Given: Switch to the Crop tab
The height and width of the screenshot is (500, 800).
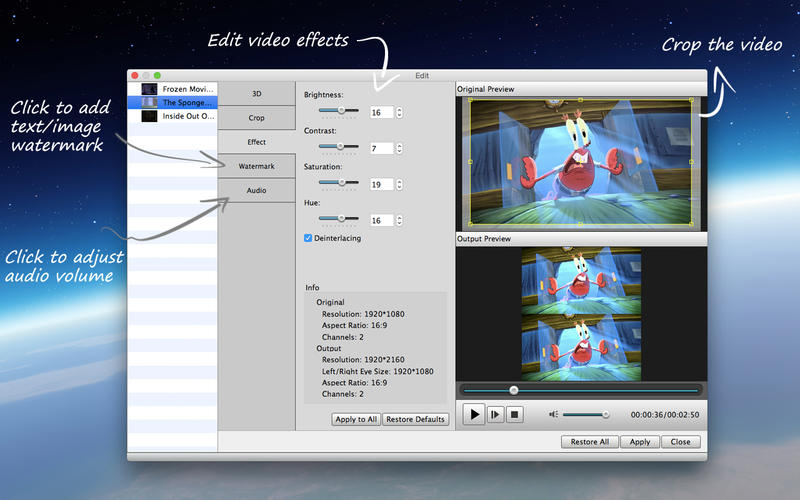Looking at the screenshot, I should (257, 118).
